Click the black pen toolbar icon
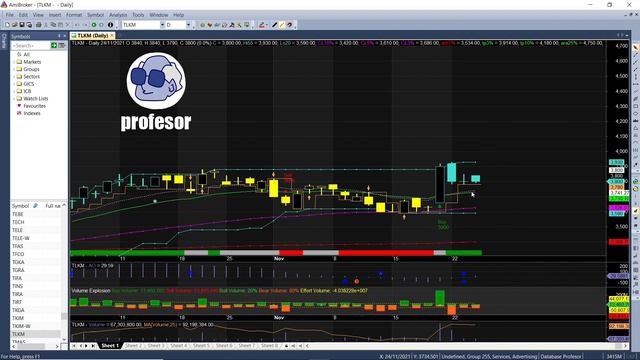 [275, 25]
